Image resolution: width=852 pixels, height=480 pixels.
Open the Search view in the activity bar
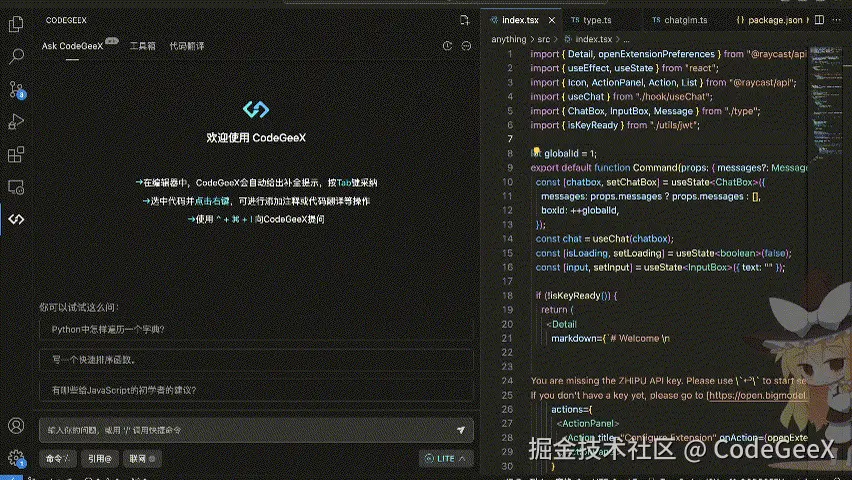16,56
